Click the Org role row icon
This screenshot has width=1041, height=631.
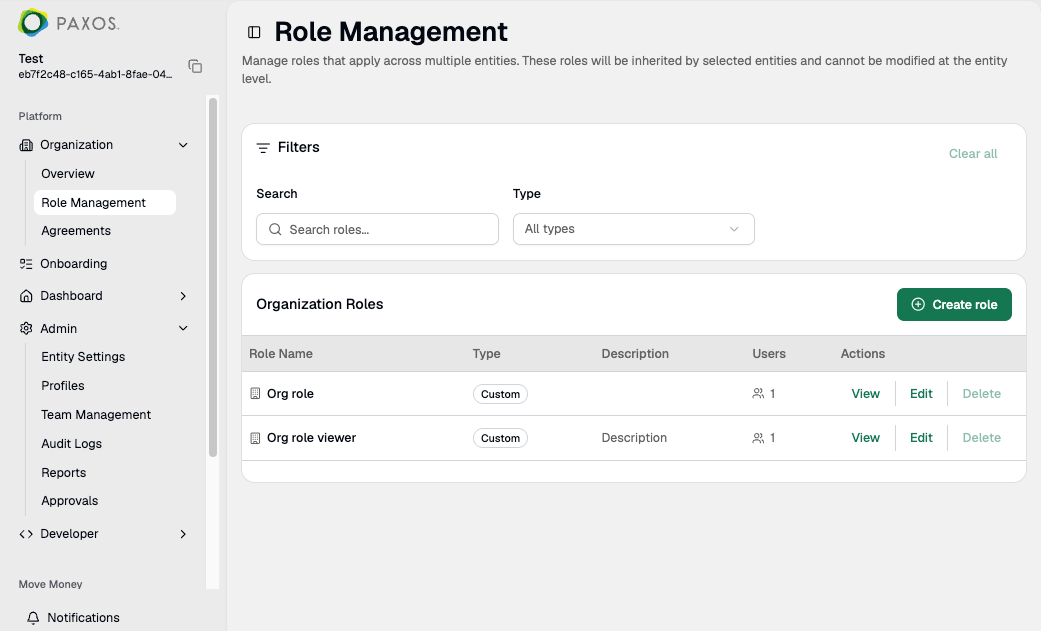point(255,393)
